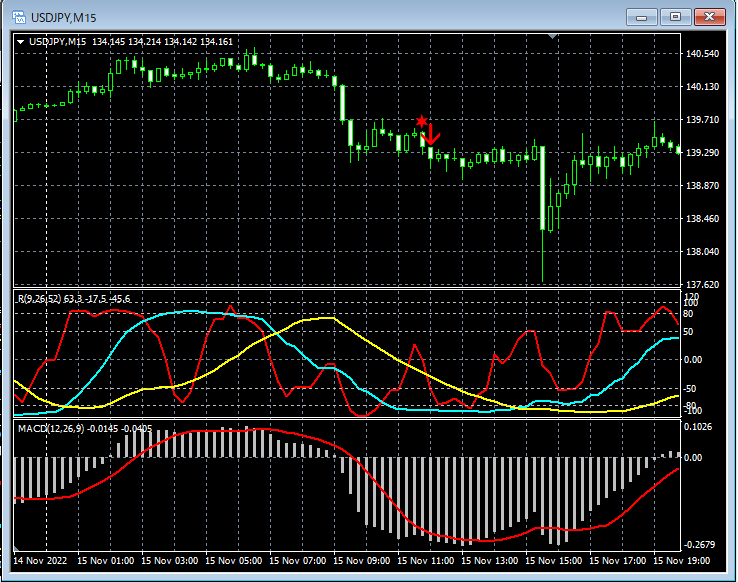This screenshot has width=738, height=582.
Task: Click the red down arrow sell signal
Action: (432, 135)
